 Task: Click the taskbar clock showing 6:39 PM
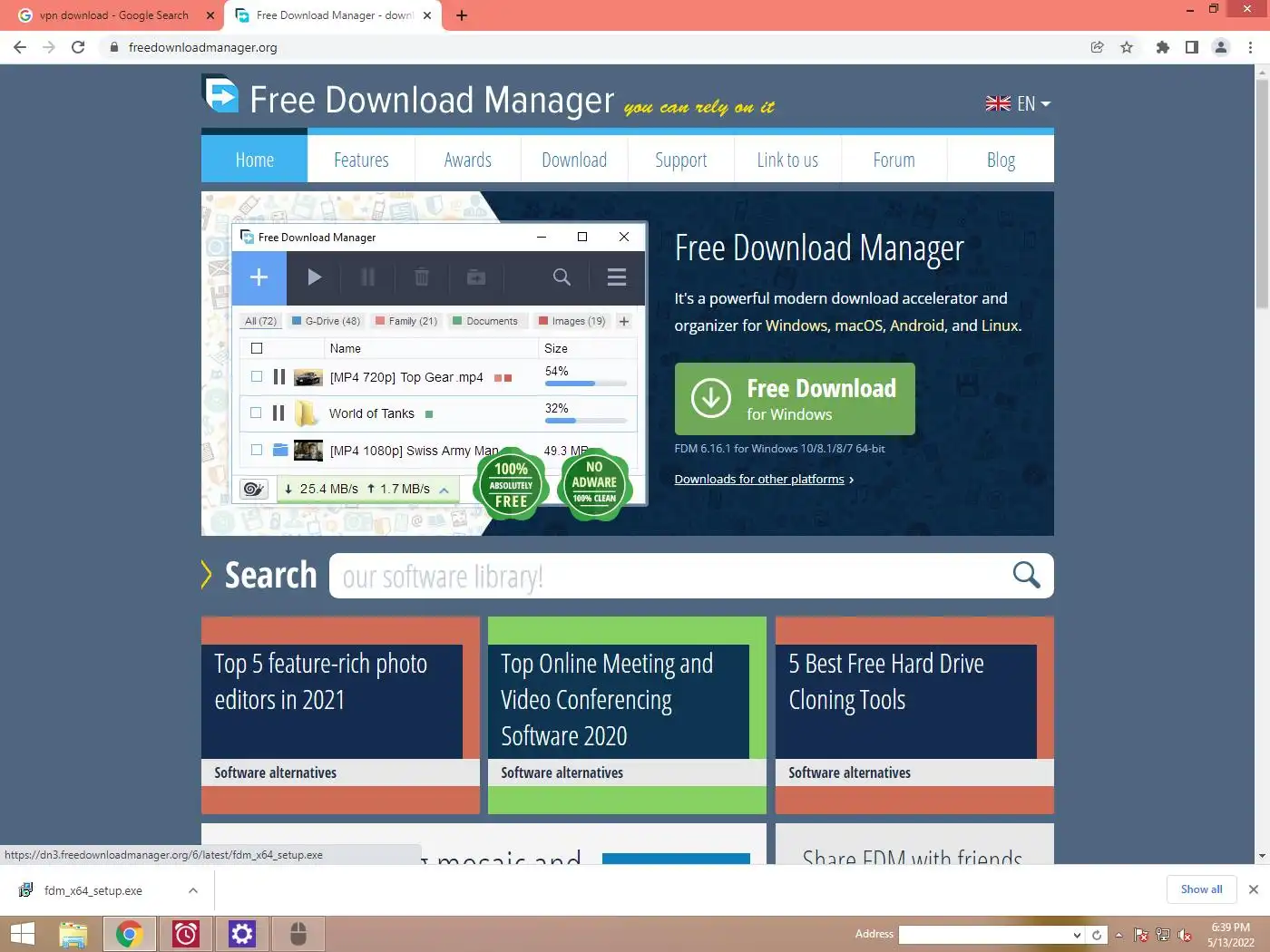coord(1230,935)
